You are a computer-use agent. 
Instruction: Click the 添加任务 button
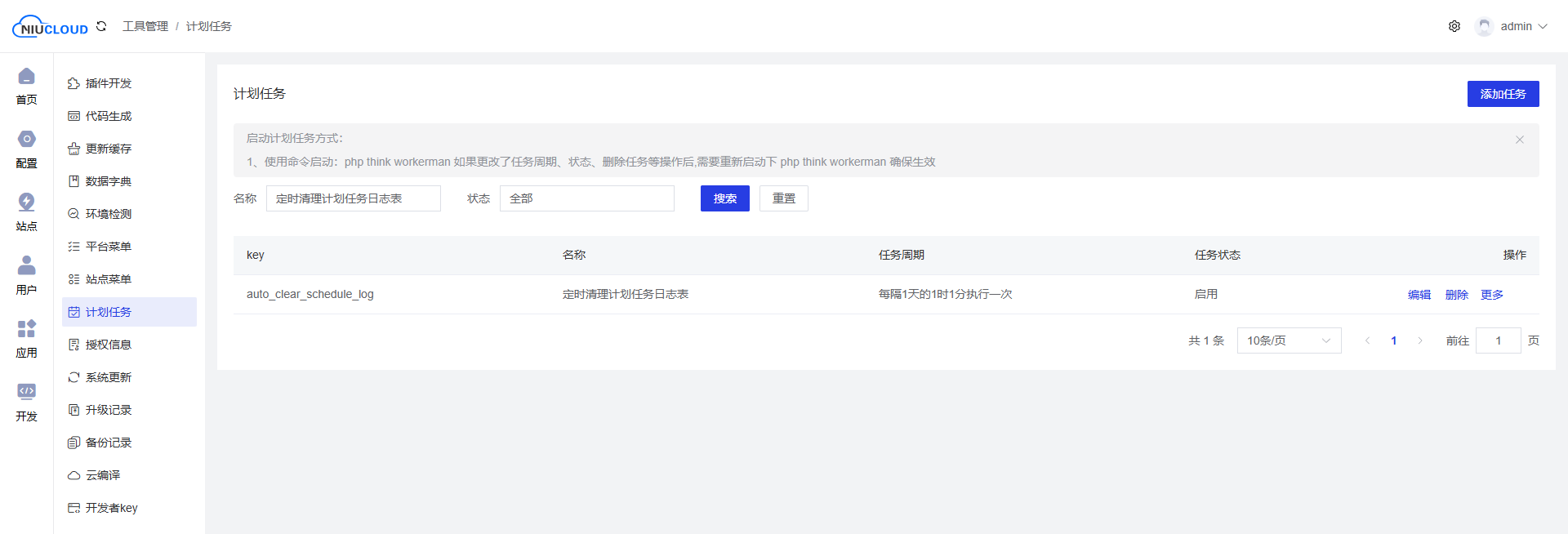coord(1503,94)
